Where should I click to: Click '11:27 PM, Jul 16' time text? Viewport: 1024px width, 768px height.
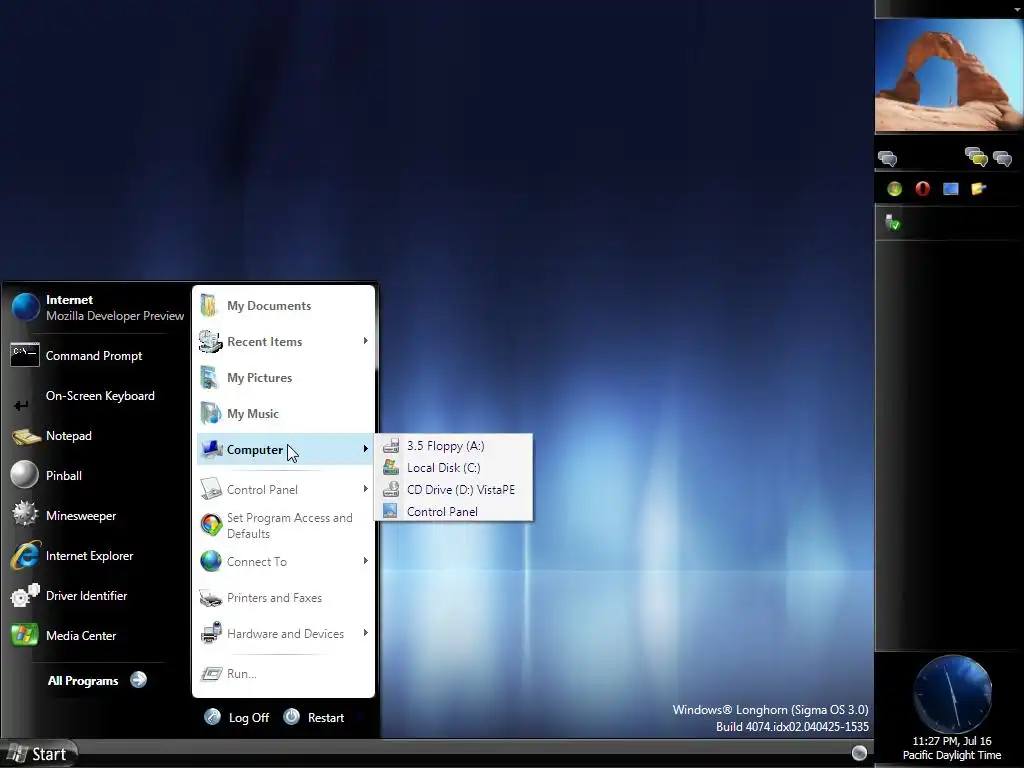pyautogui.click(x=952, y=741)
